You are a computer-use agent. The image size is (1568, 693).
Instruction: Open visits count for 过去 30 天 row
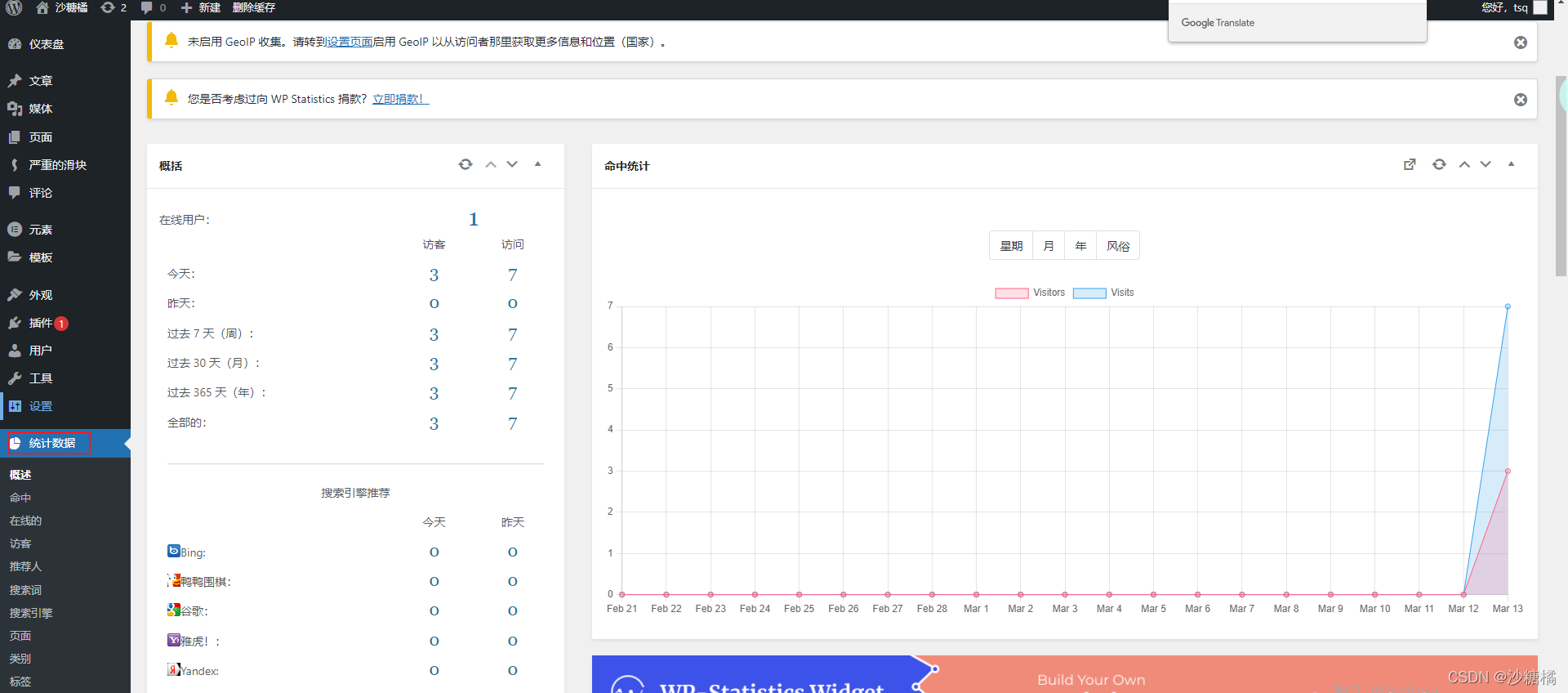pyautogui.click(x=512, y=364)
